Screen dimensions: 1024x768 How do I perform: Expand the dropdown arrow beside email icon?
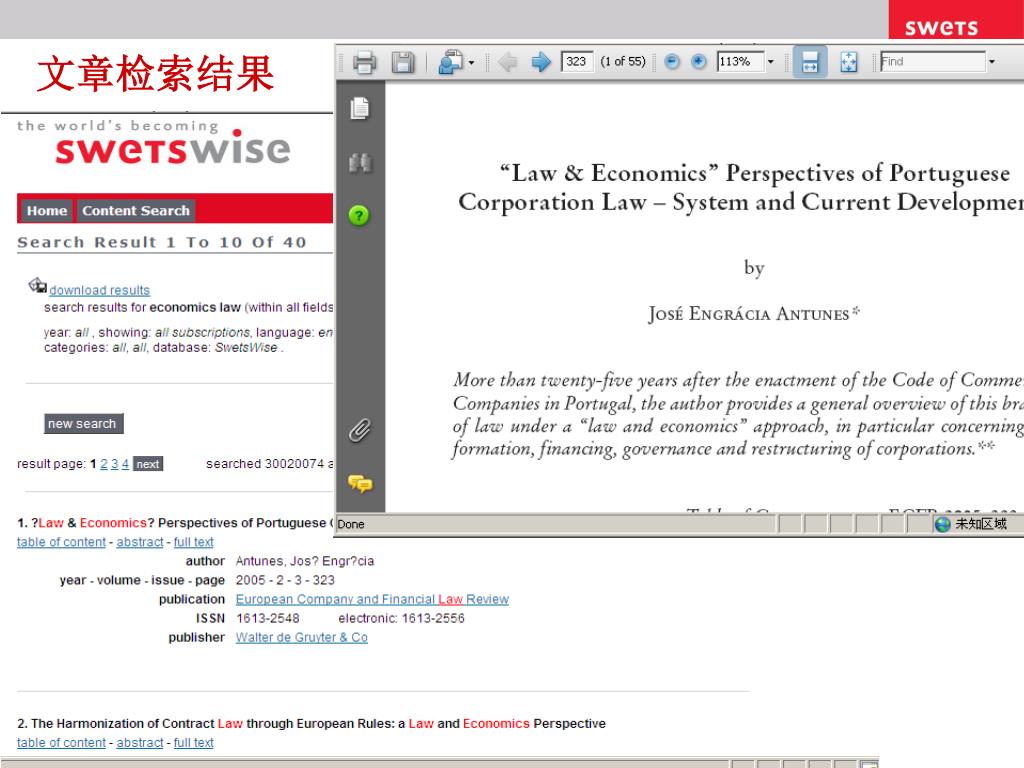tap(472, 63)
